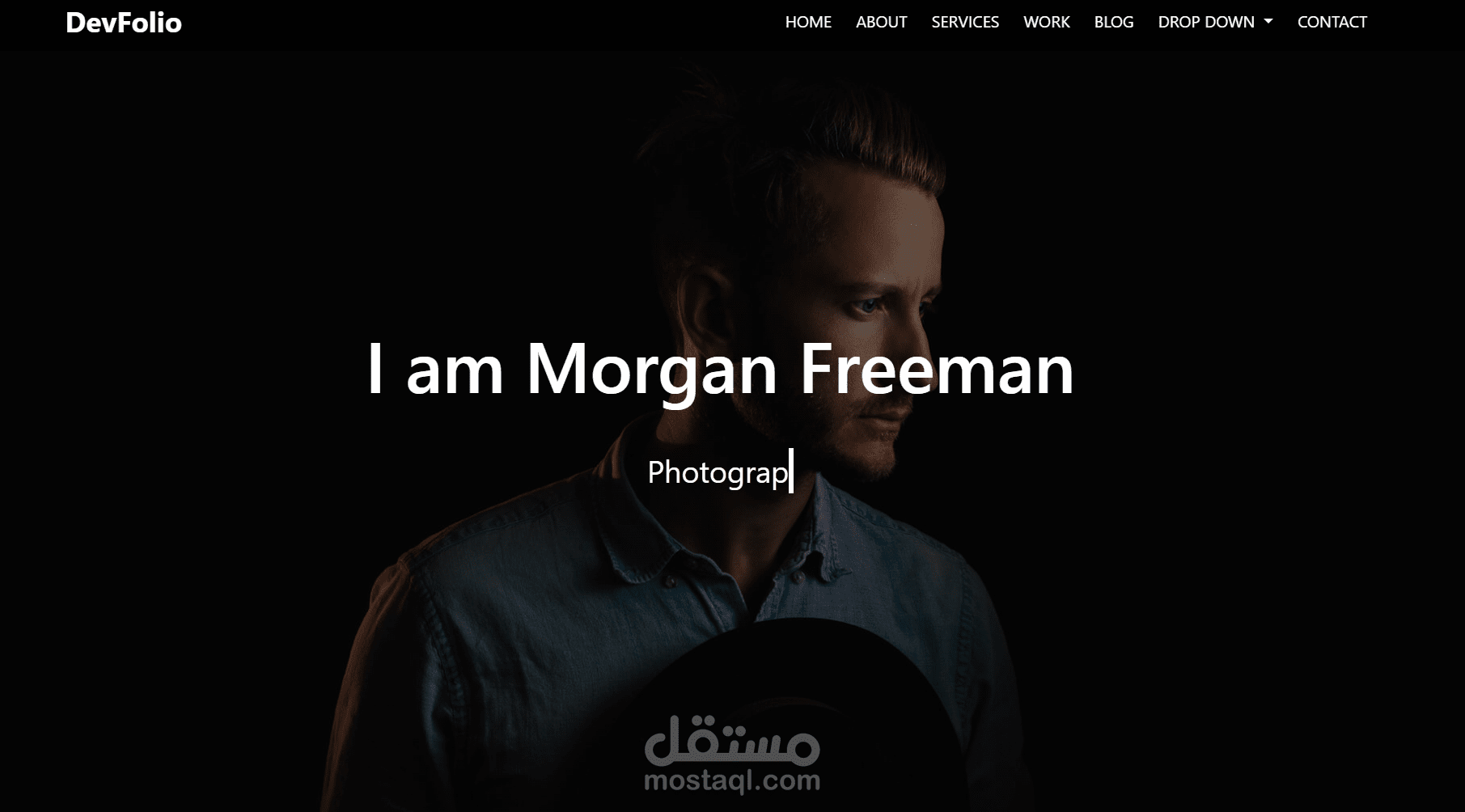
Task: Click the blinking typing cursor bar
Action: [x=791, y=471]
